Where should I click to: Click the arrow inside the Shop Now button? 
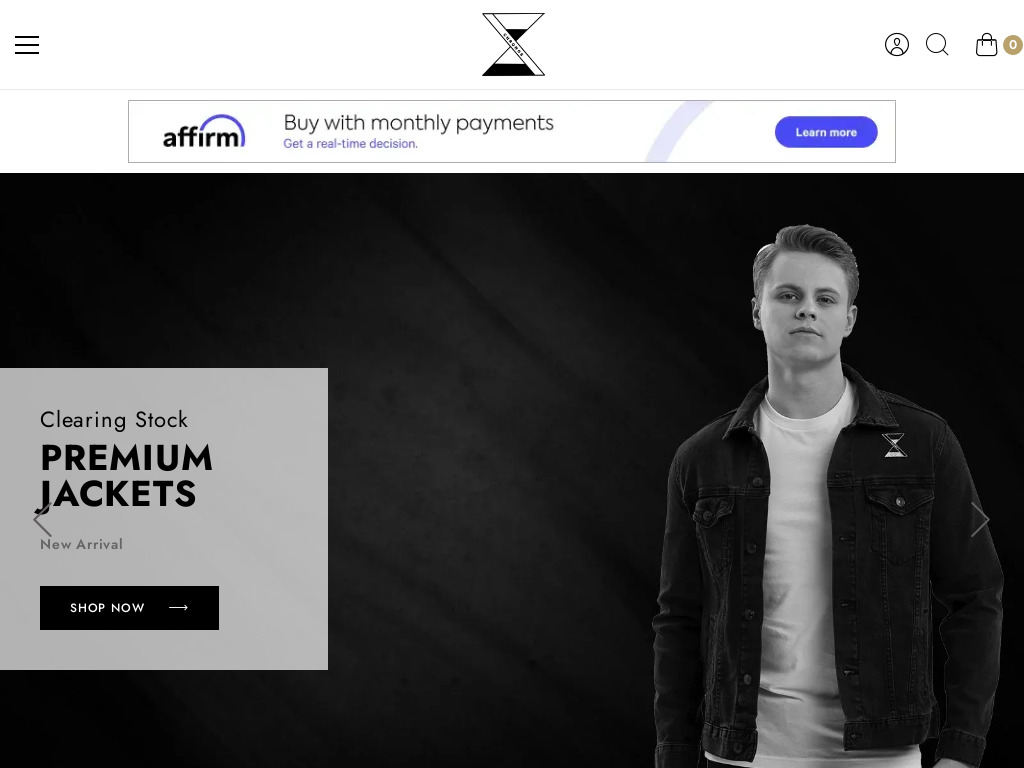178,607
